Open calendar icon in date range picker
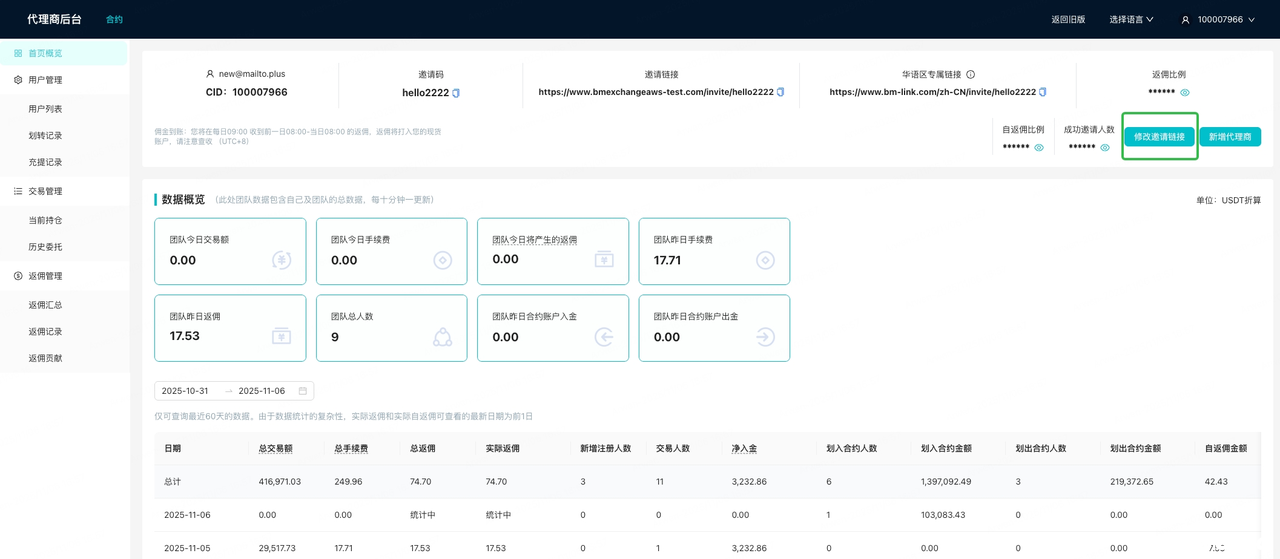The image size is (1280, 559). coord(303,391)
